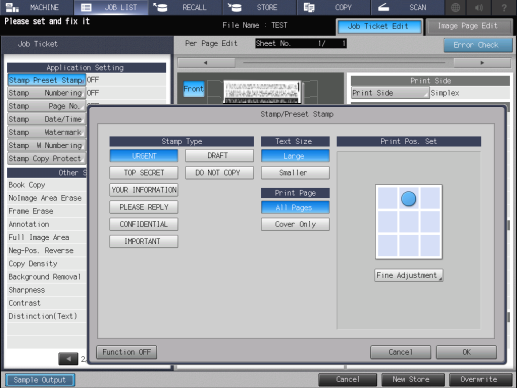Click the page preview thumbnail
The image size is (517, 388).
tap(262, 92)
